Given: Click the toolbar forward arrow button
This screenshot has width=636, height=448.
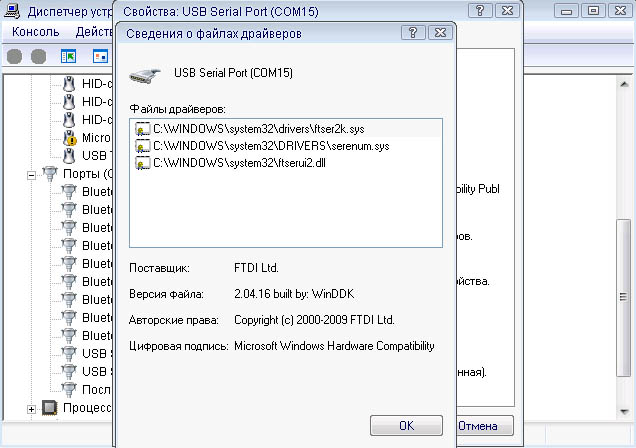Looking at the screenshot, I should tap(38, 57).
